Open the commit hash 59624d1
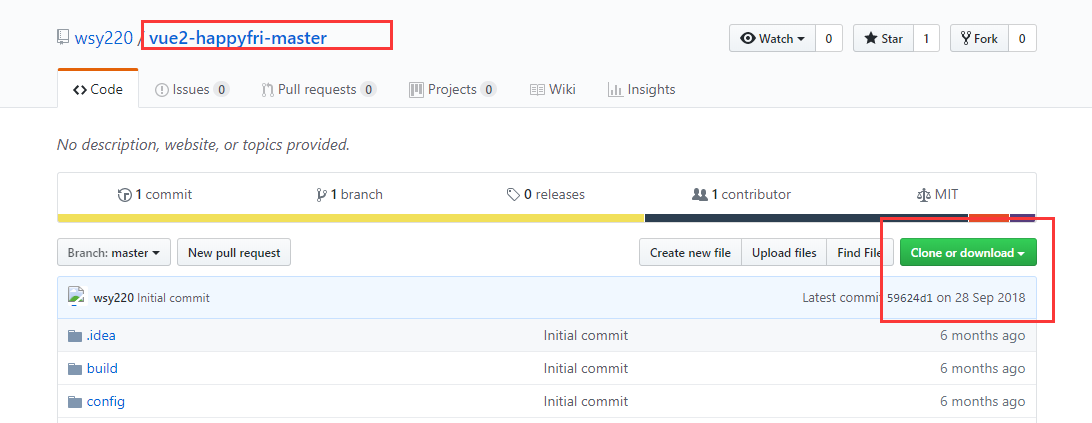Screen dimensions: 1092x423 (910, 298)
